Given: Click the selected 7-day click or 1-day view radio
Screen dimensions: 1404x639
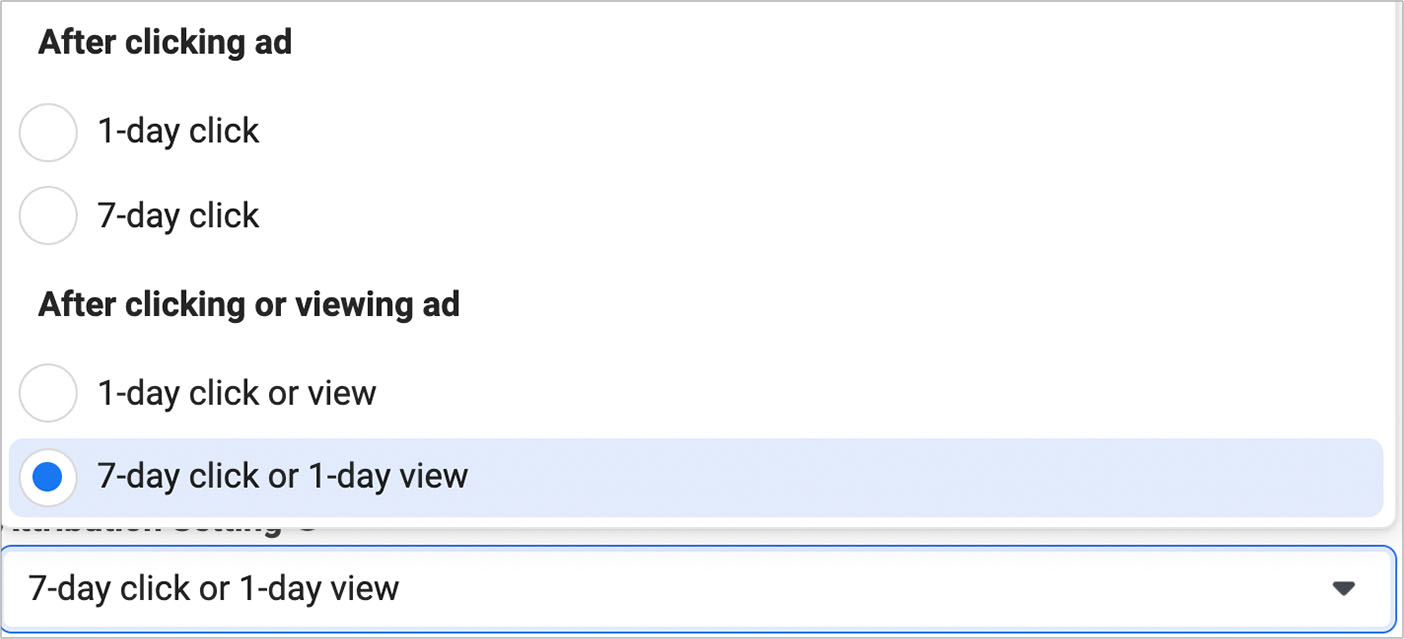Looking at the screenshot, I should pos(48,476).
